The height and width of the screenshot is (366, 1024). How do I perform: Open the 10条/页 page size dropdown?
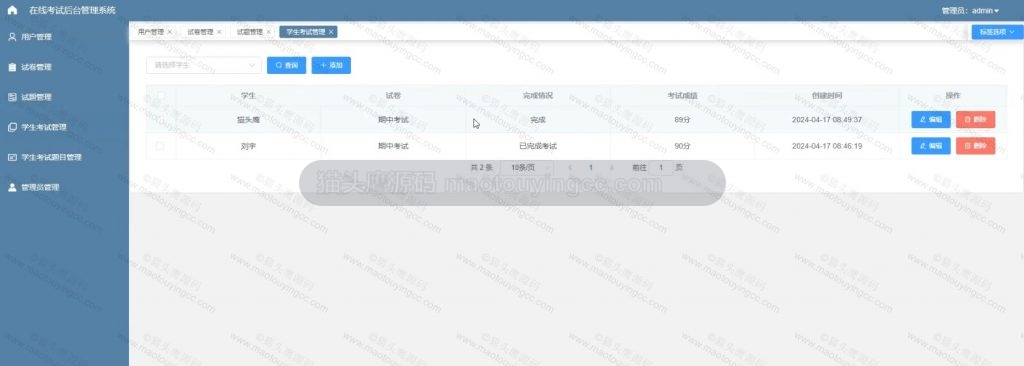[527, 168]
